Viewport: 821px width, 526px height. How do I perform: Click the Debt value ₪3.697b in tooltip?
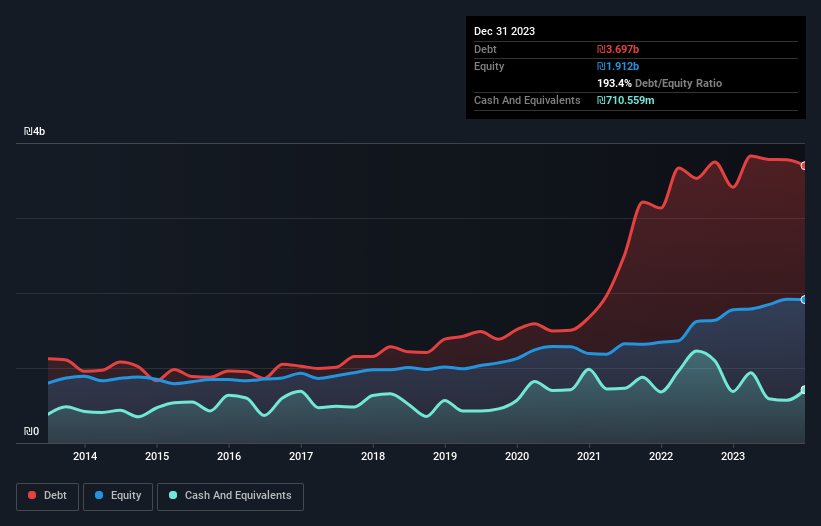pyautogui.click(x=618, y=49)
